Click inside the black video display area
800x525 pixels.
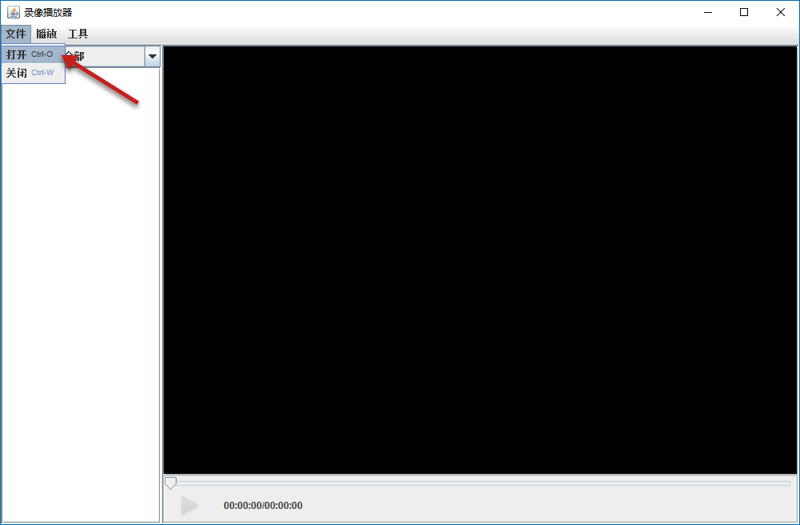pyautogui.click(x=479, y=260)
